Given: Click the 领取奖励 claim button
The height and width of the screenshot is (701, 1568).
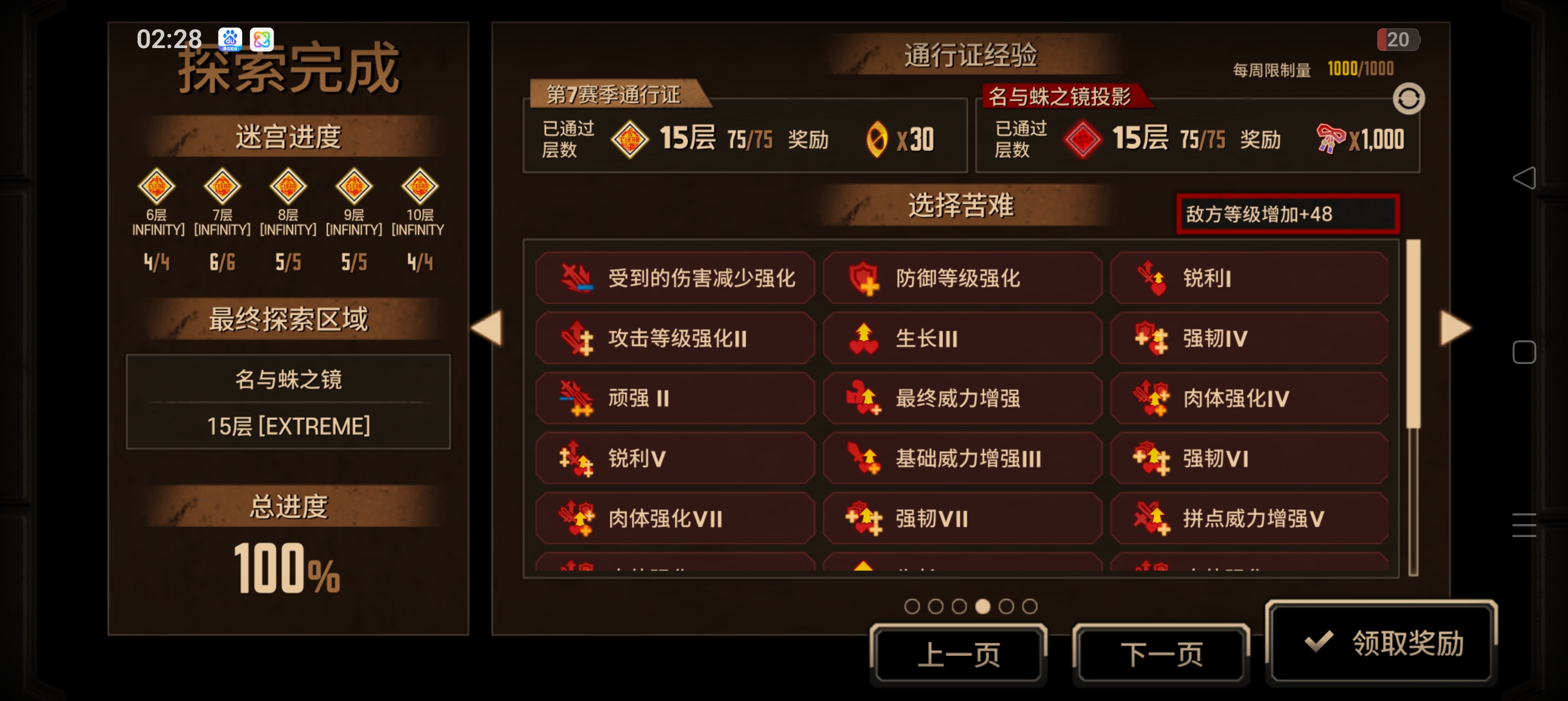Looking at the screenshot, I should (1381, 643).
